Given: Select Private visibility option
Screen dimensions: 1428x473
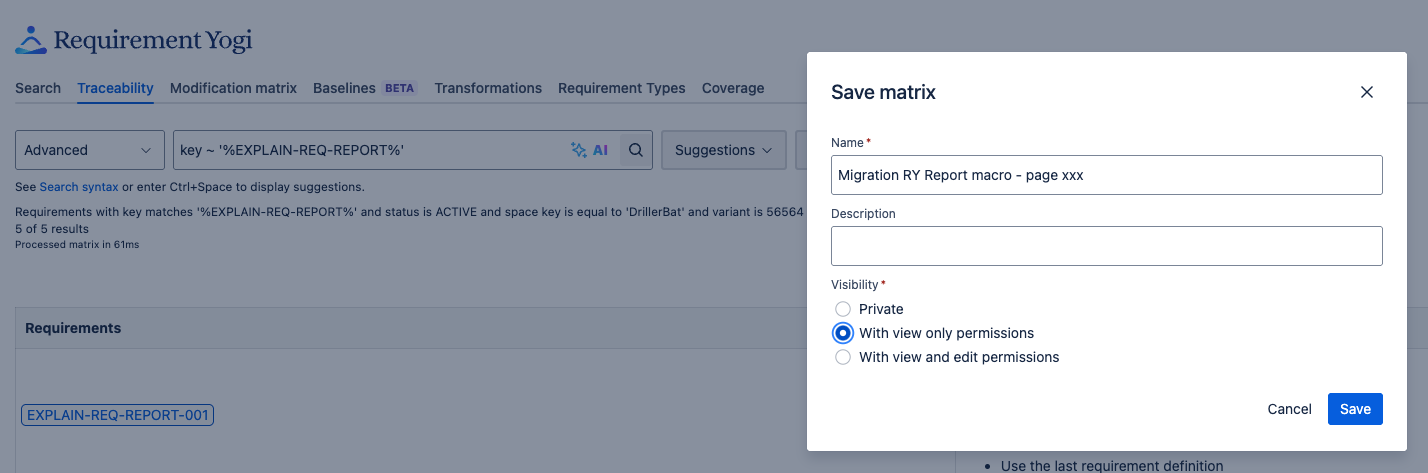Looking at the screenshot, I should 843,309.
